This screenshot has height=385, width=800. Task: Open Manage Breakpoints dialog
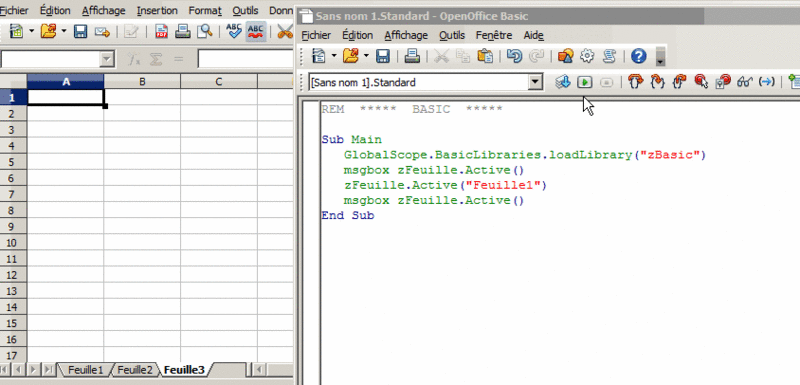click(723, 82)
